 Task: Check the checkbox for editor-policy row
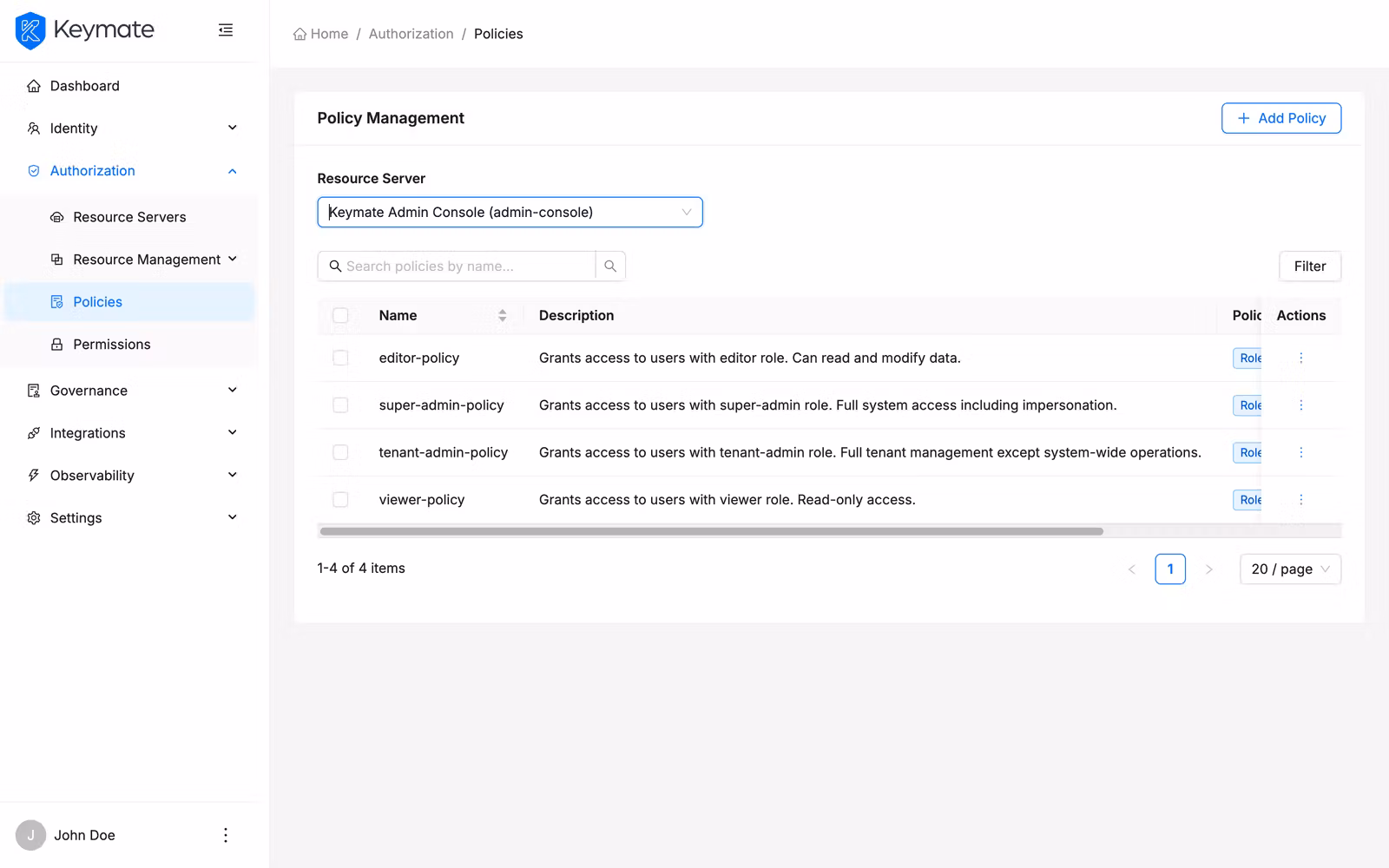point(340,357)
